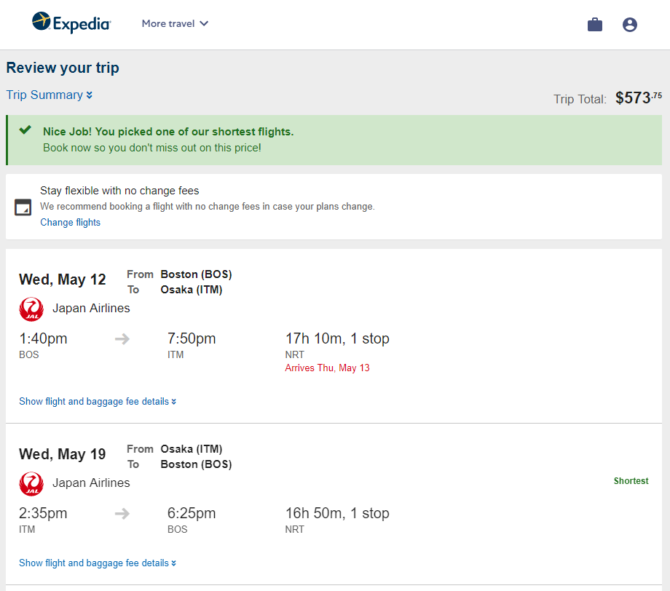Click the Arrives Thu, May 13 notice

327,368
